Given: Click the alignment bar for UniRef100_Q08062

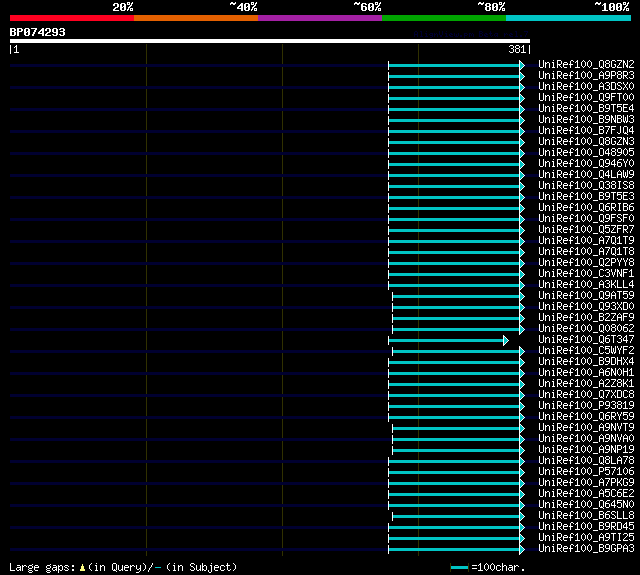Looking at the screenshot, I should click(x=456, y=329).
